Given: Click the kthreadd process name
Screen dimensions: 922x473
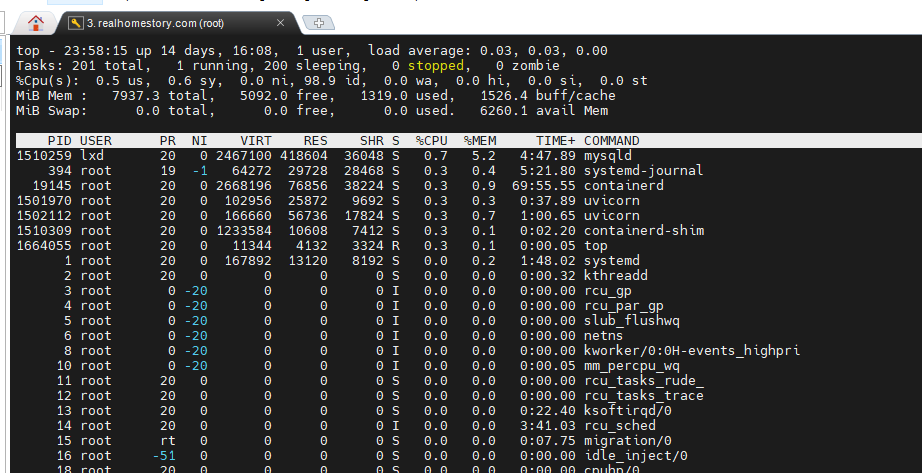Looking at the screenshot, I should (616, 276).
